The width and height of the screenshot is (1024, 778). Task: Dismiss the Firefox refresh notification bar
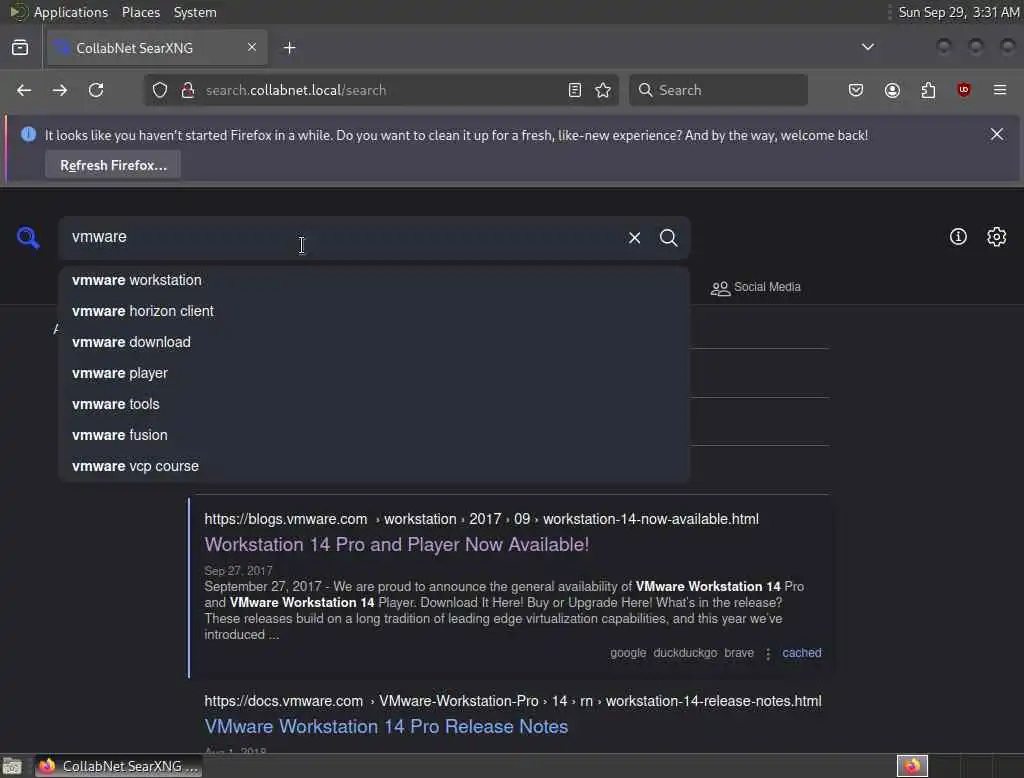point(997,135)
